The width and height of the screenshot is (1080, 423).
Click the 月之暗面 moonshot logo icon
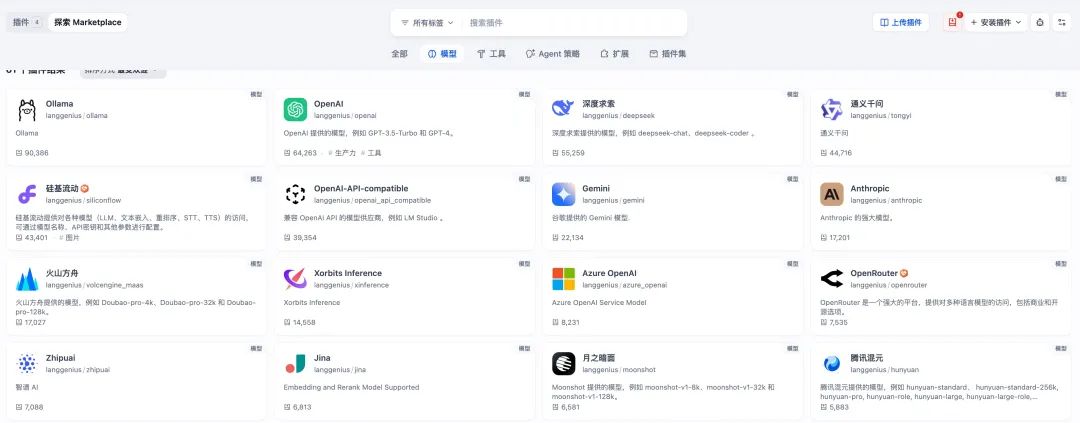[563, 364]
